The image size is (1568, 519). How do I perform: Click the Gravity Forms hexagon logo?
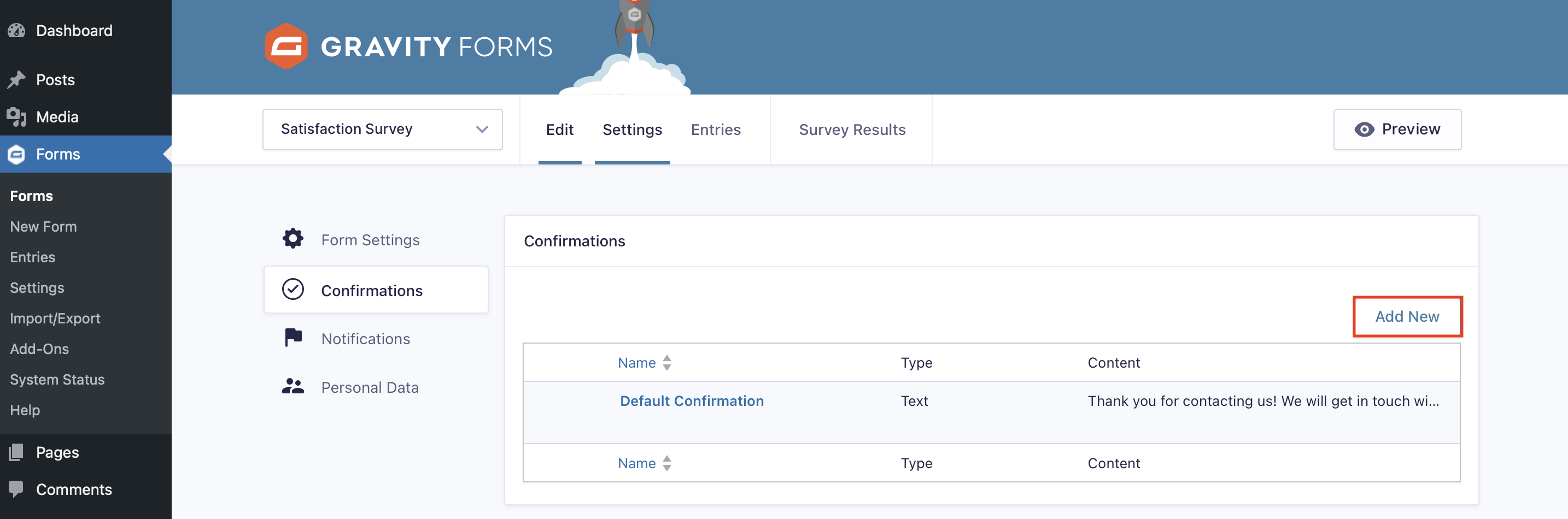(x=285, y=46)
